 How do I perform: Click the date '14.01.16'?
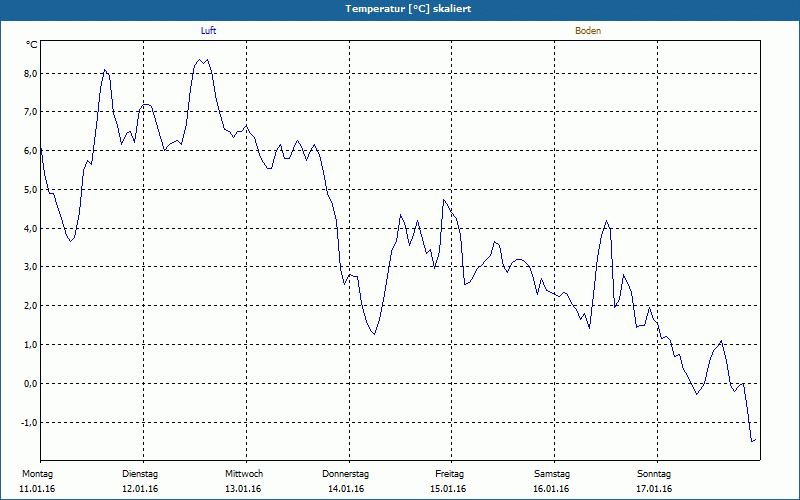pyautogui.click(x=346, y=489)
